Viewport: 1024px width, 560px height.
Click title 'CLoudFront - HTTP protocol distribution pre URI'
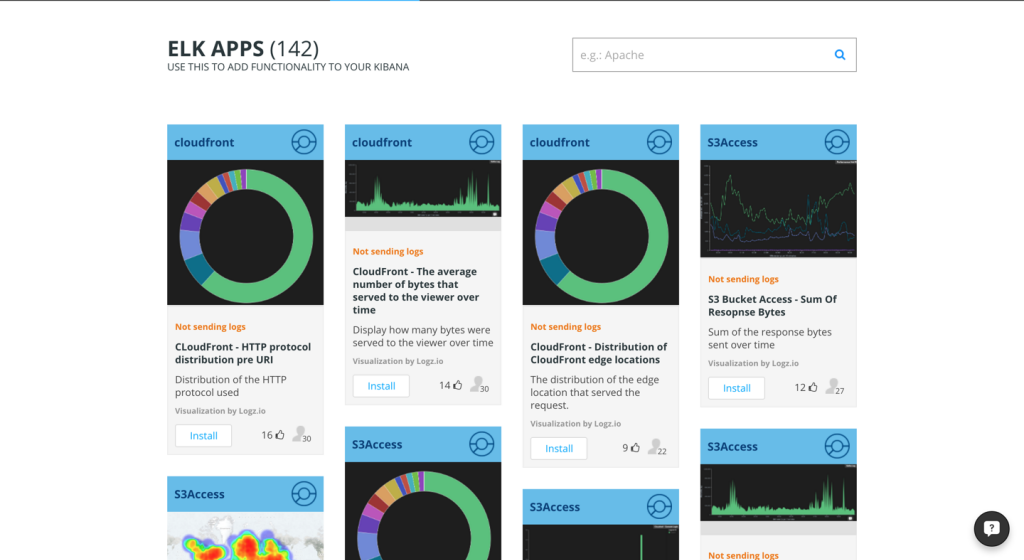coord(243,353)
